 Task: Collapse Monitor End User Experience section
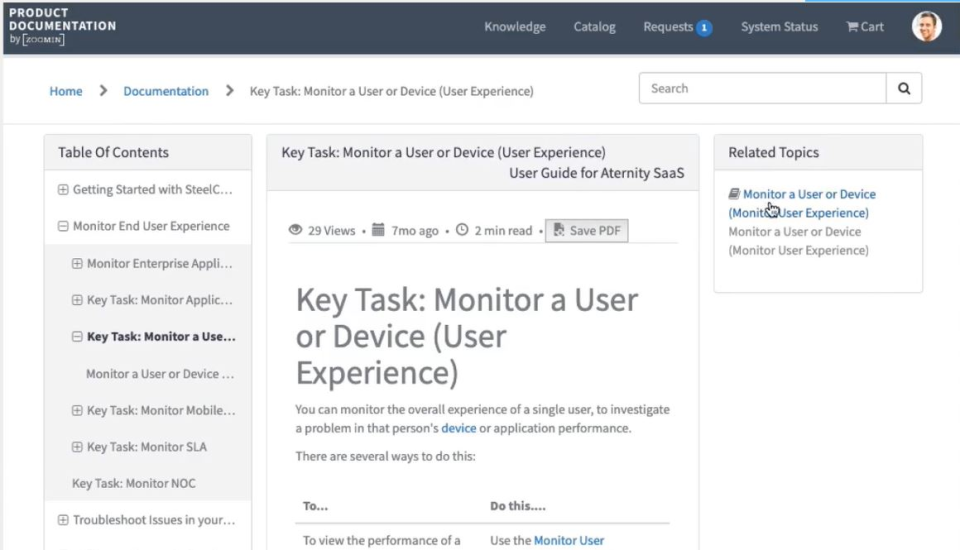63,226
